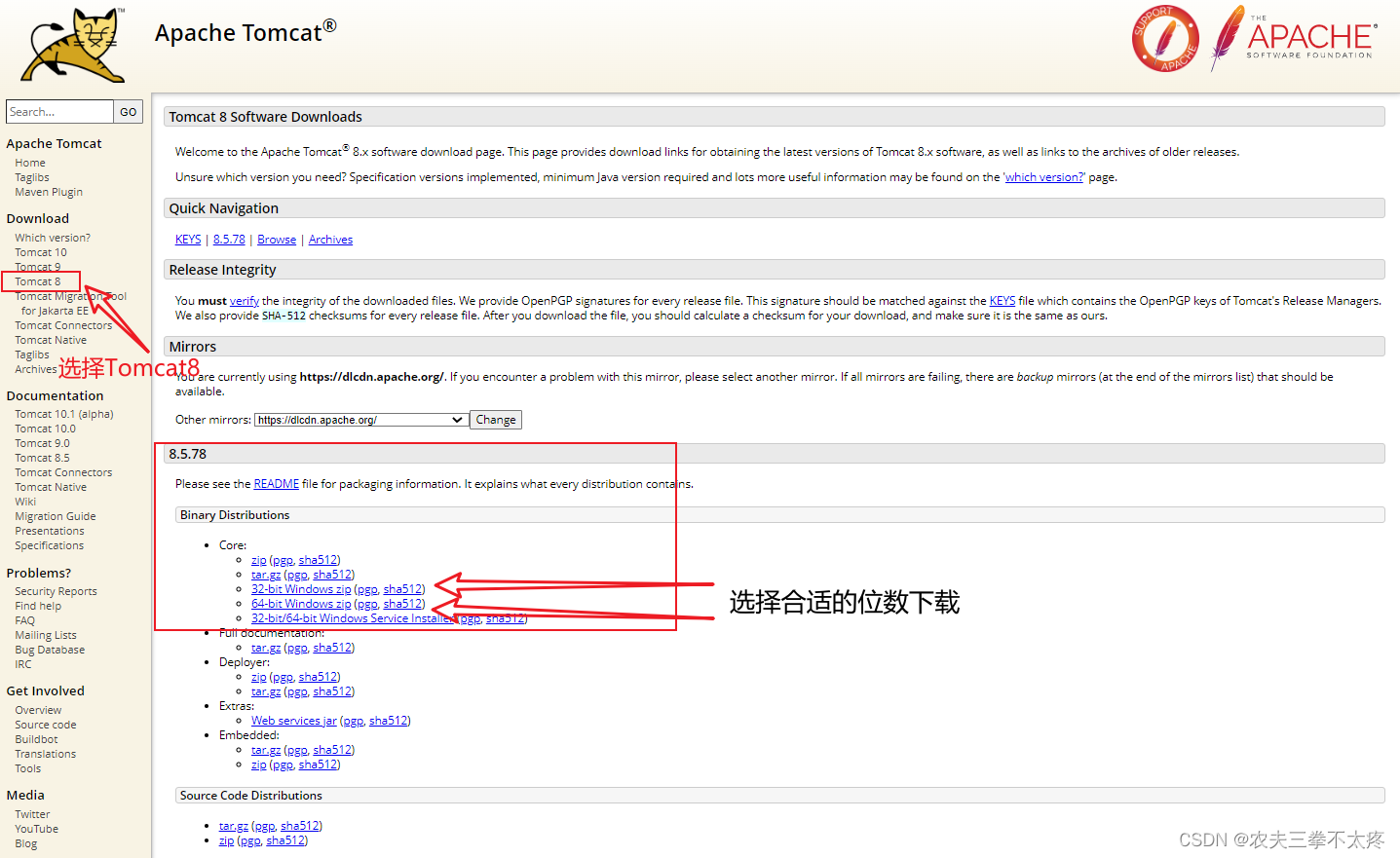Open sha512 for 64-bit Windows zip
Image resolution: width=1400 pixels, height=858 pixels.
point(402,604)
